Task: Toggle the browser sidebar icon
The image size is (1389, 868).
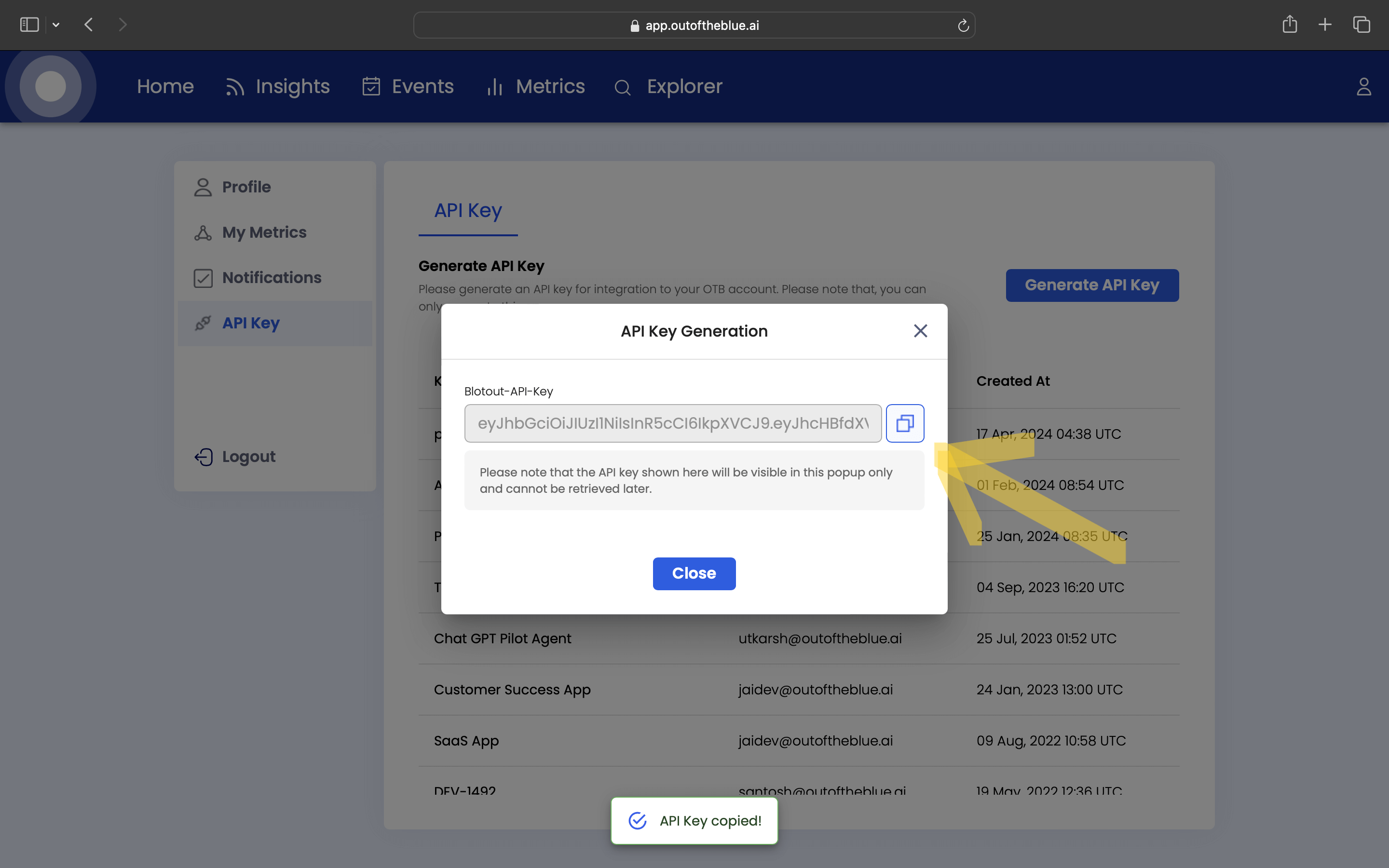Action: pos(29,25)
